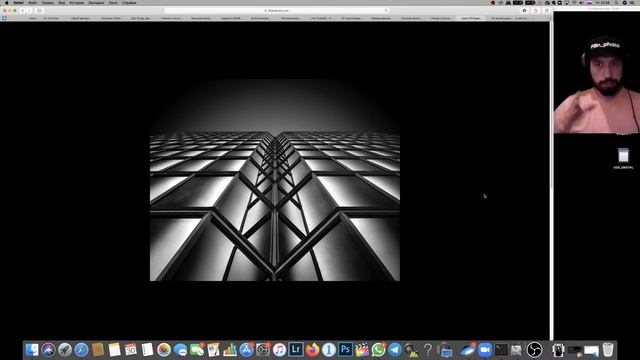Open iTunes music note icon in Dock
The height and width of the screenshot is (360, 640).
coord(279,350)
